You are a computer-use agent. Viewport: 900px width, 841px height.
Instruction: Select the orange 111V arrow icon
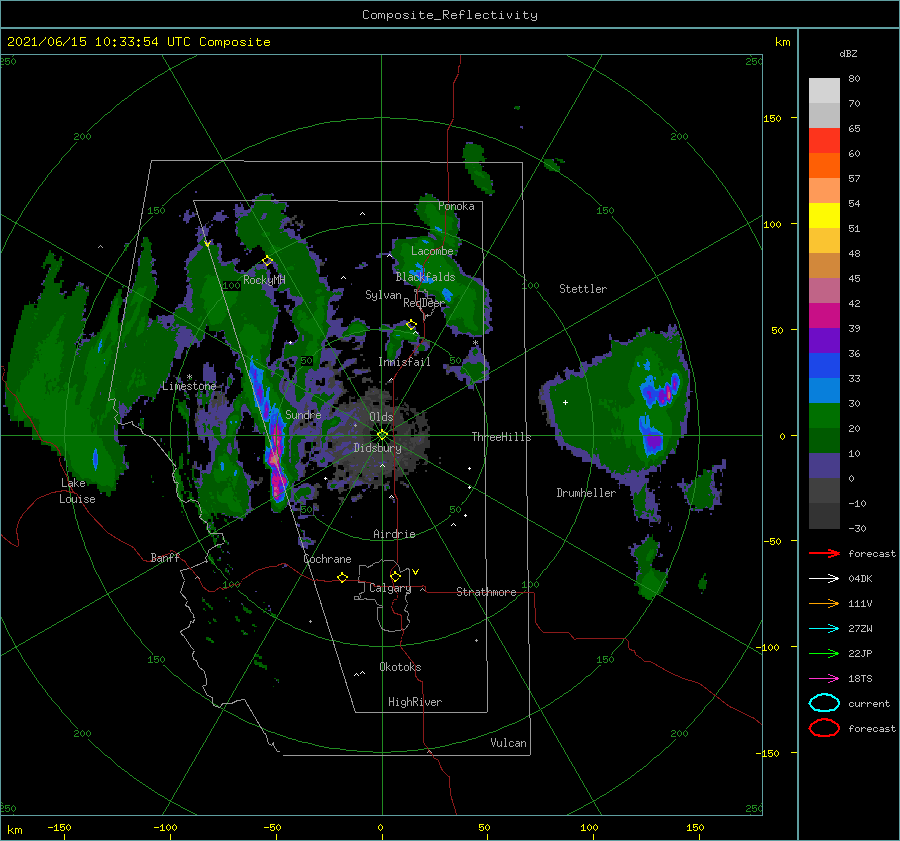coord(824,603)
